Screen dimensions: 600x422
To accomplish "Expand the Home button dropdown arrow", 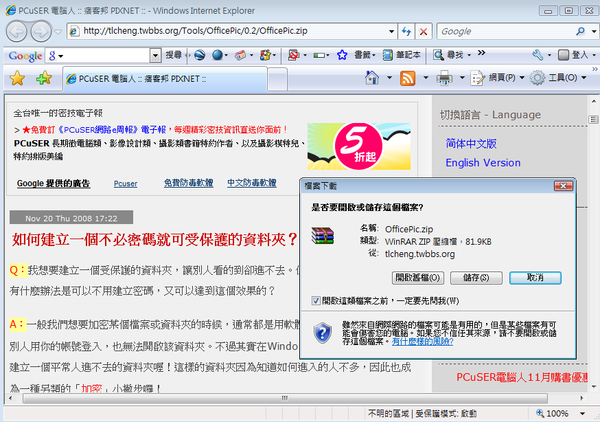I will coord(389,78).
